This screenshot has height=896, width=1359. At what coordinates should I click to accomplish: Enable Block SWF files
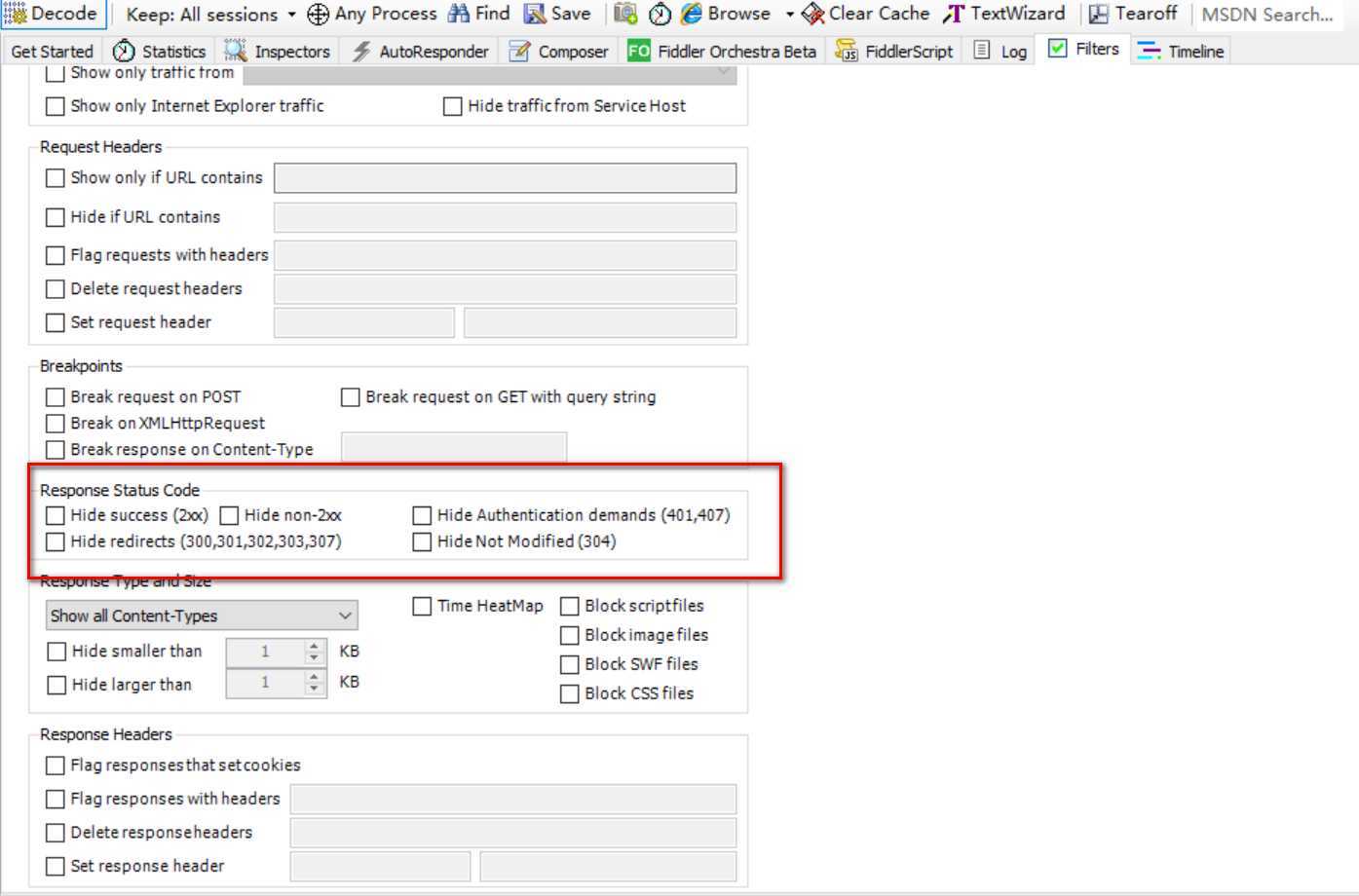pyautogui.click(x=570, y=664)
